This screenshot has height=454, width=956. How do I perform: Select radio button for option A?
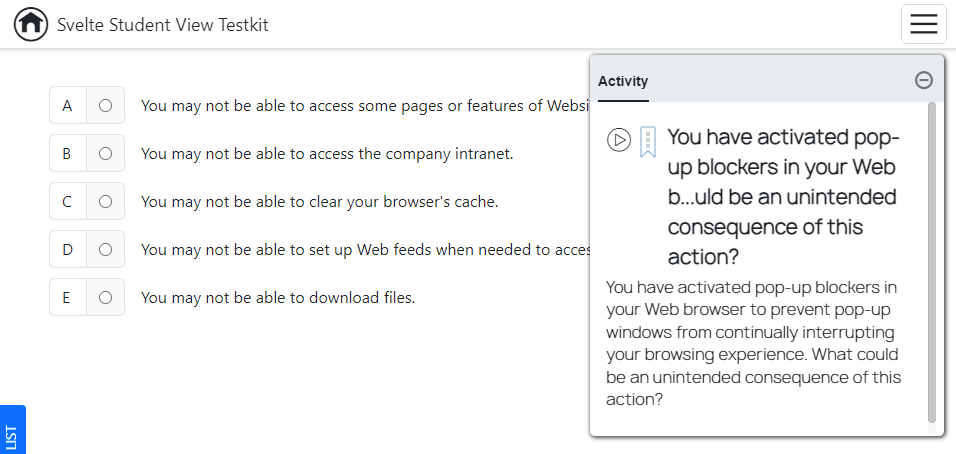(x=105, y=105)
